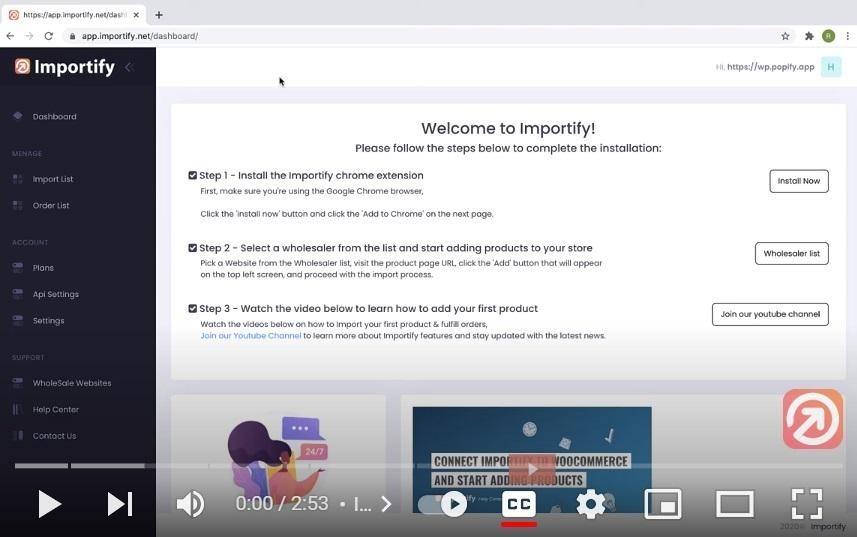Click the Api Settings icon

coord(17,293)
